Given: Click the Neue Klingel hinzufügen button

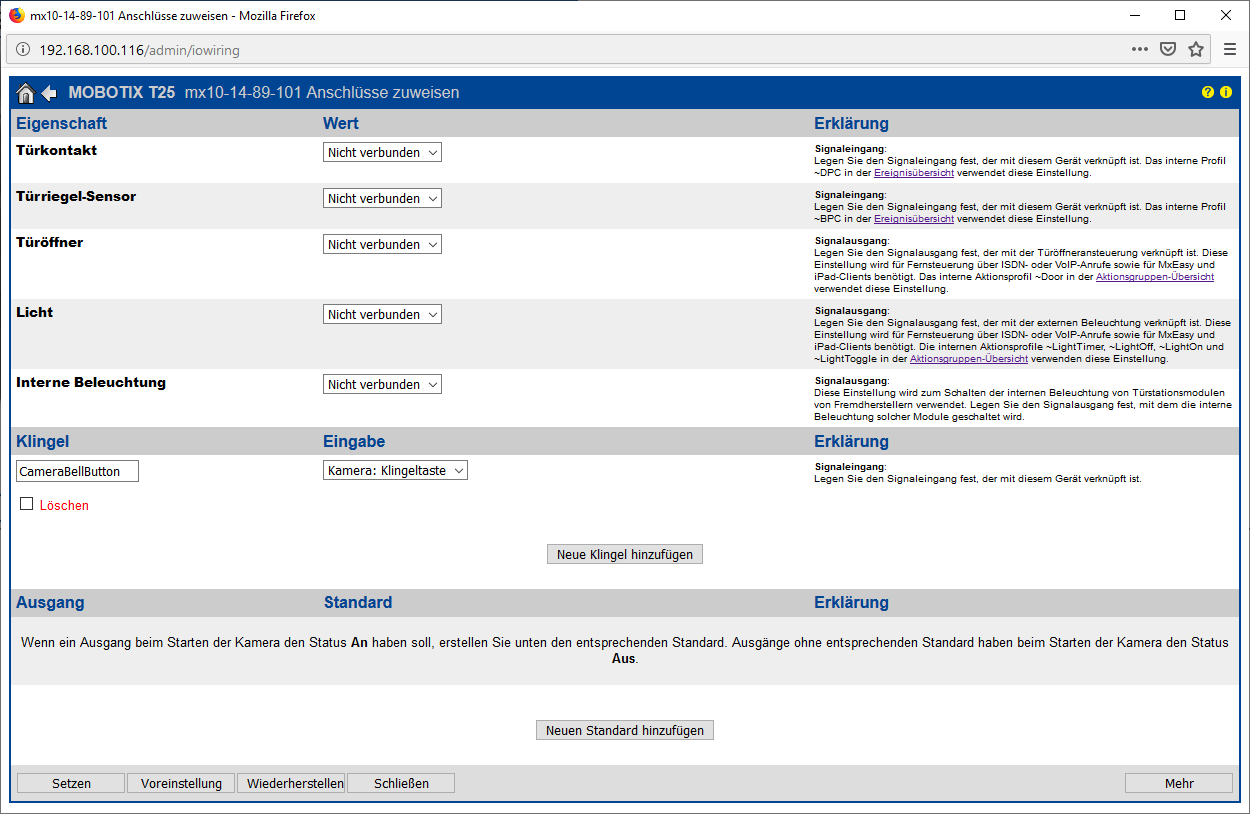Looking at the screenshot, I should tap(625, 554).
